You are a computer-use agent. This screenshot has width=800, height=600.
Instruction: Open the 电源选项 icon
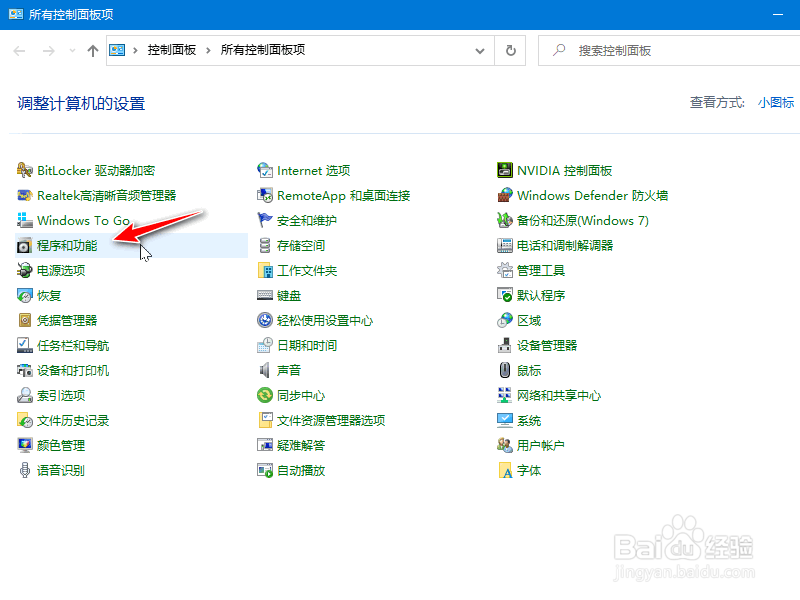click(24, 270)
